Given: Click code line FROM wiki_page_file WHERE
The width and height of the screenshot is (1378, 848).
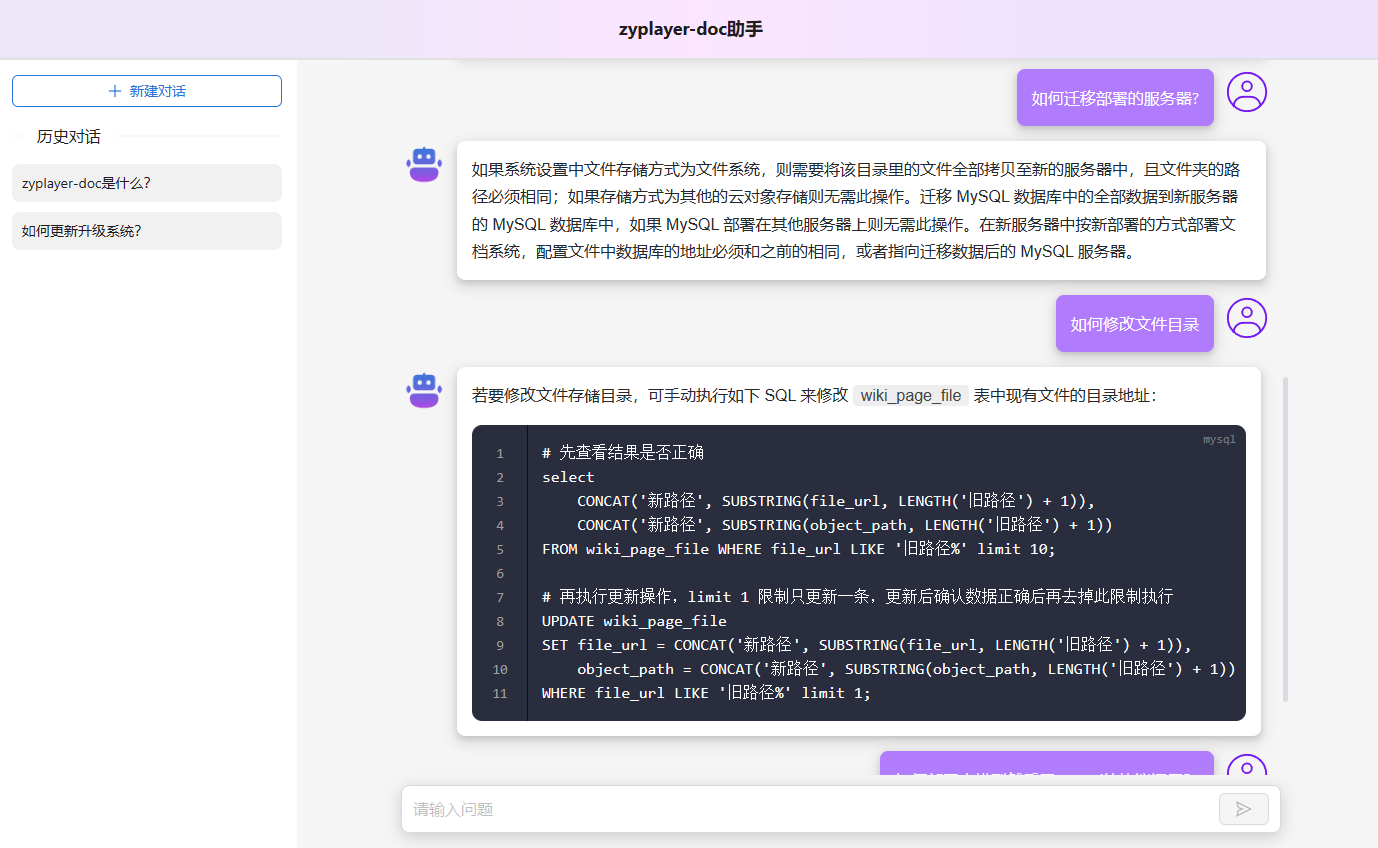Looking at the screenshot, I should [x=798, y=549].
